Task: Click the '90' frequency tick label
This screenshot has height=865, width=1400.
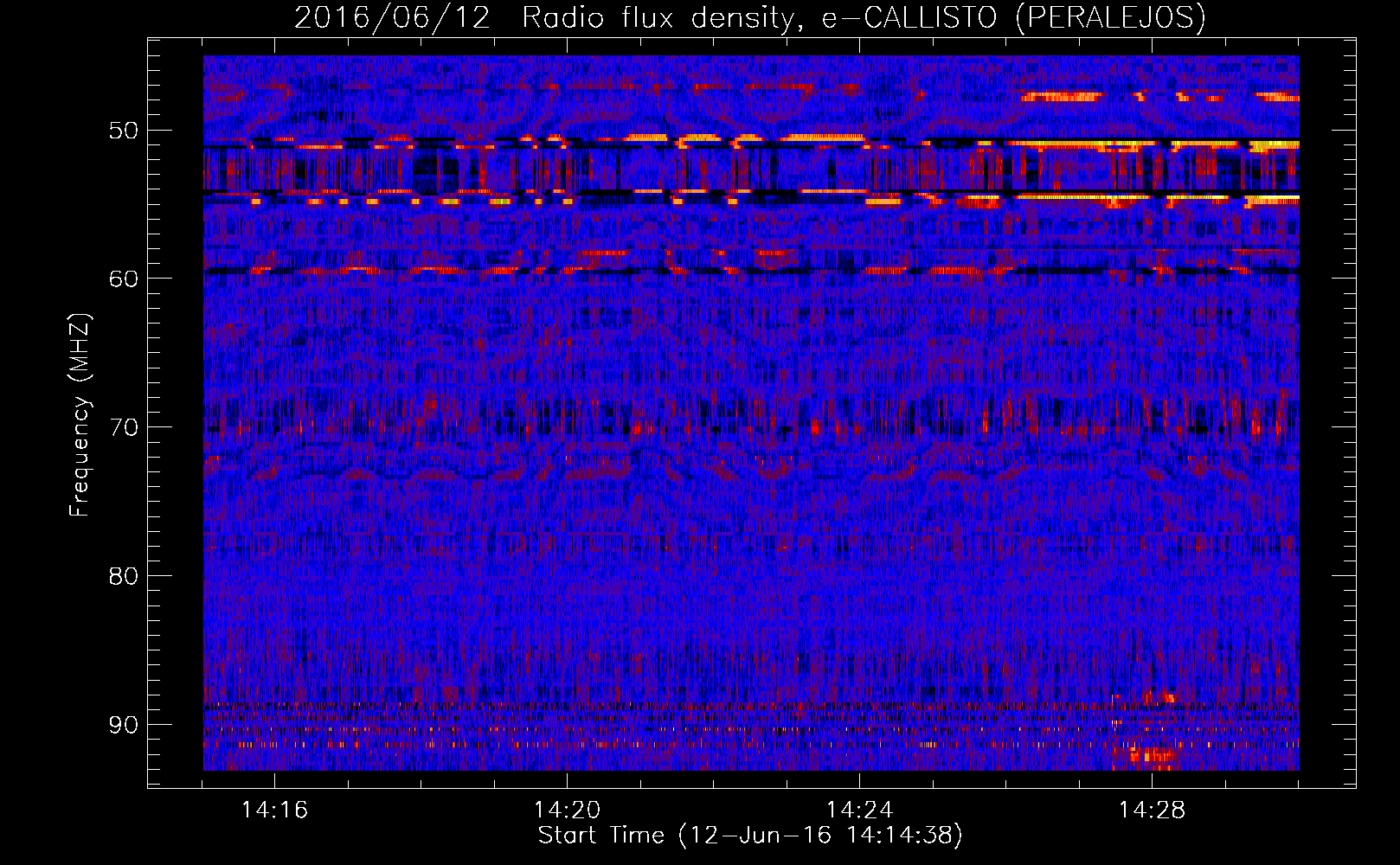Action: [123, 725]
